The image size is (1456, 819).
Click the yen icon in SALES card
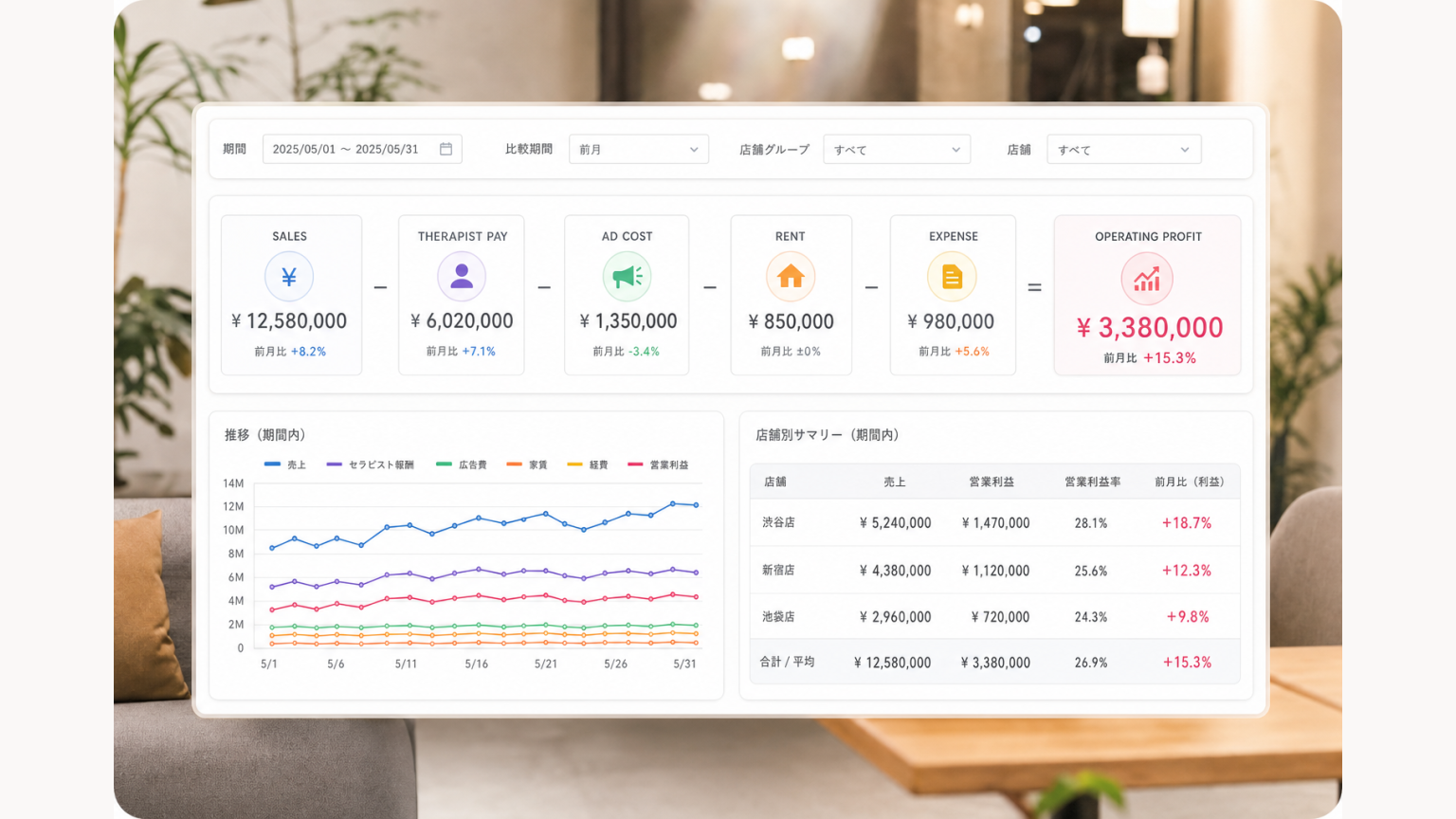(x=289, y=277)
